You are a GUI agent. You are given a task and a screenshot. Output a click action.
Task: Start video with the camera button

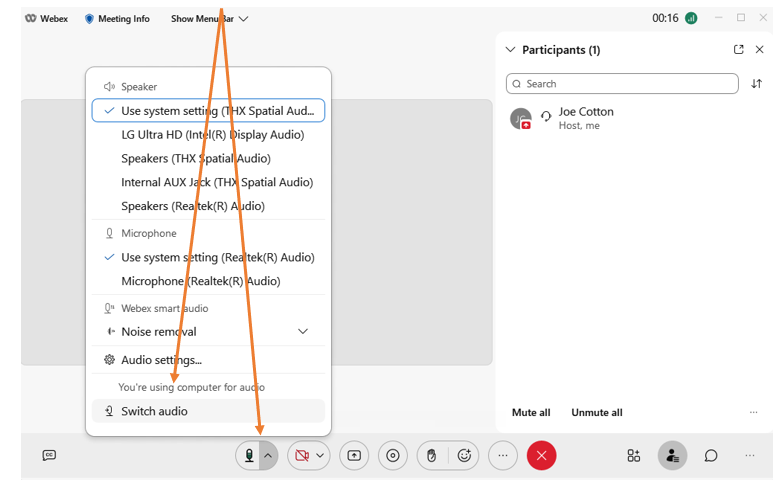[x=301, y=455]
